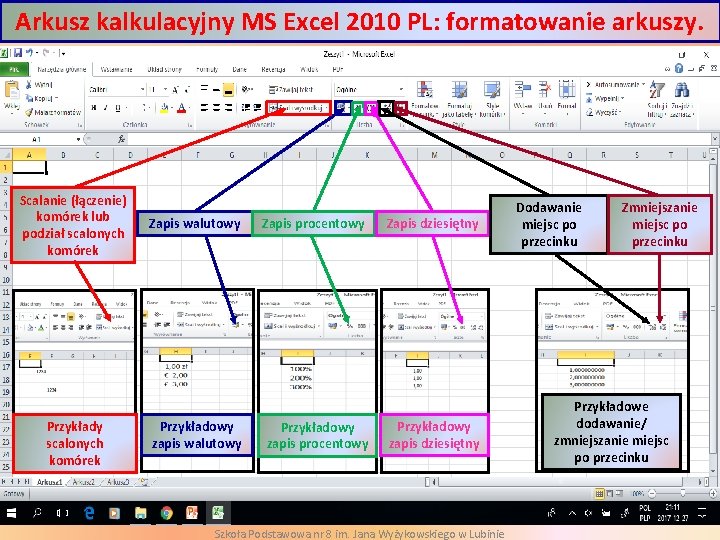
Task: Decrease decimal places
Action: pyautogui.click(x=401, y=108)
